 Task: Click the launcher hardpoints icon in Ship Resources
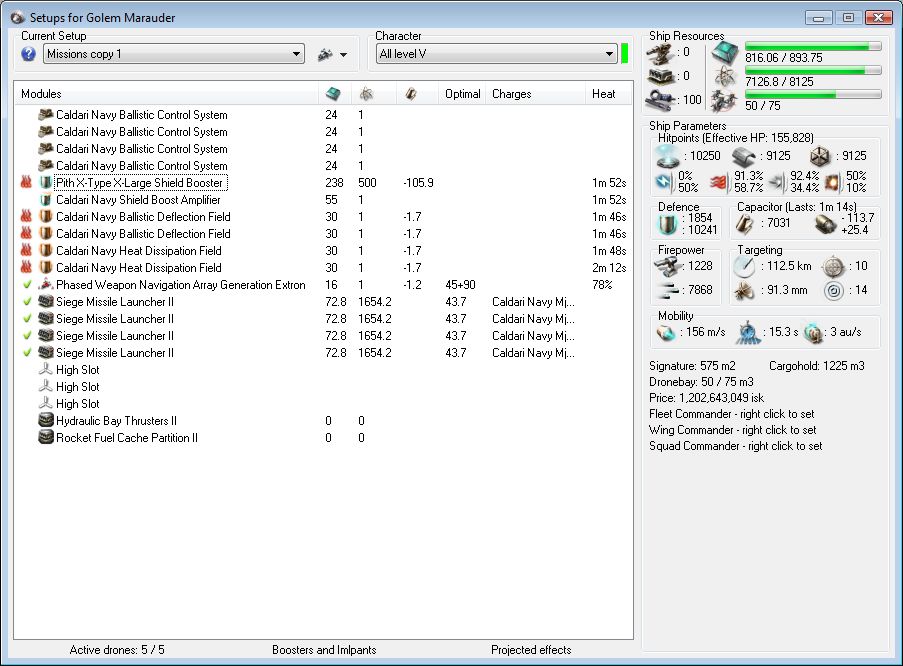click(x=661, y=76)
